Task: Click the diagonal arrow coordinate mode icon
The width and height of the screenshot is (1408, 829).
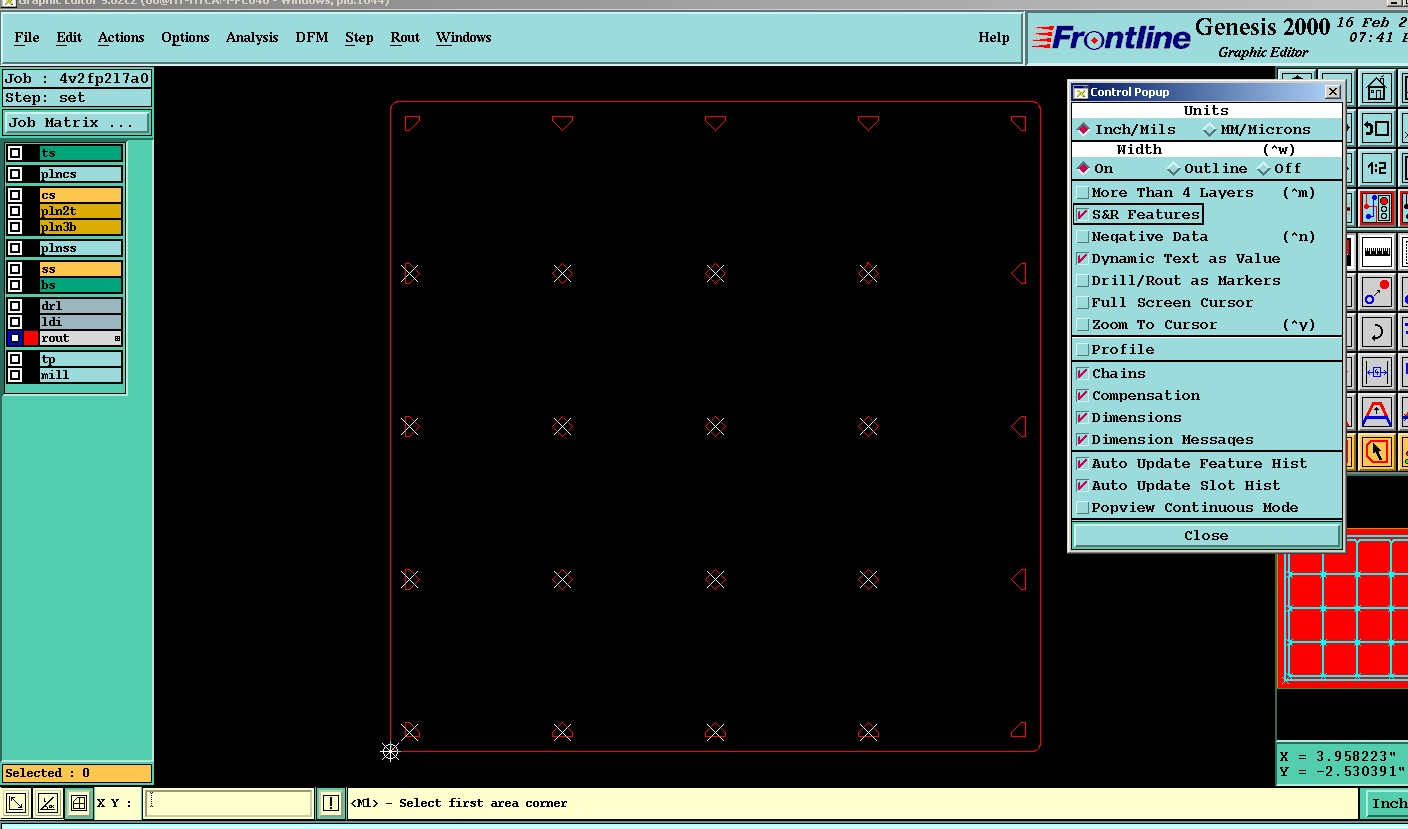Action: pyautogui.click(x=16, y=803)
